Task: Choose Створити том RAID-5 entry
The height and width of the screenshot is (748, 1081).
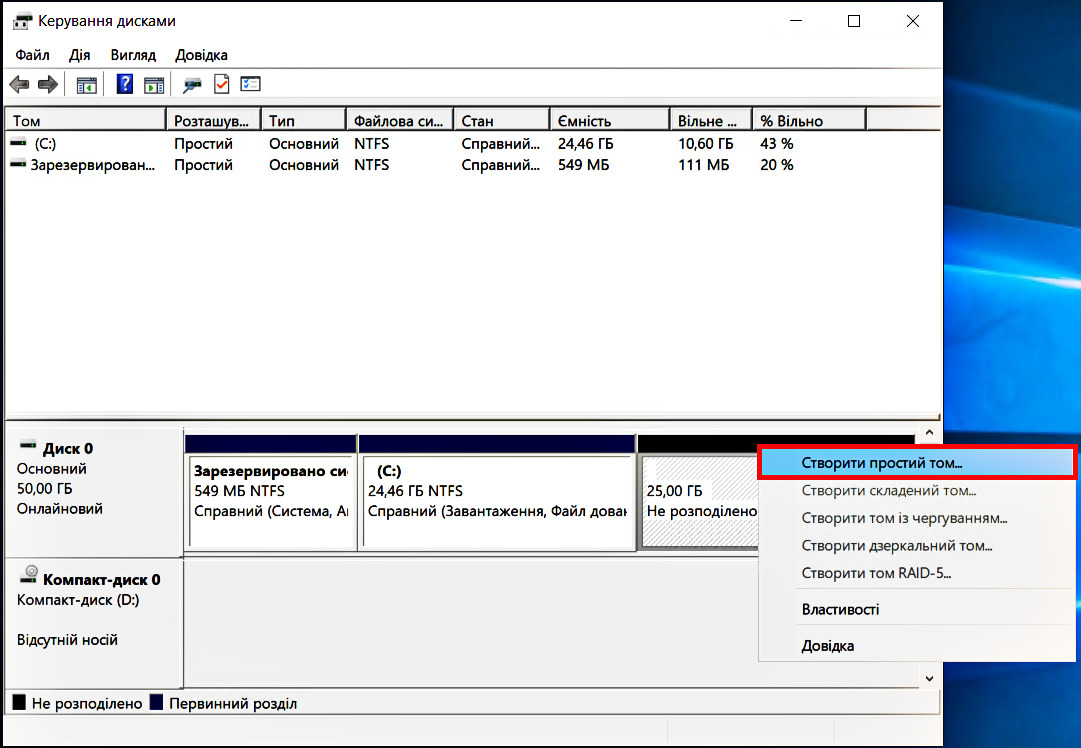Action: point(916,573)
